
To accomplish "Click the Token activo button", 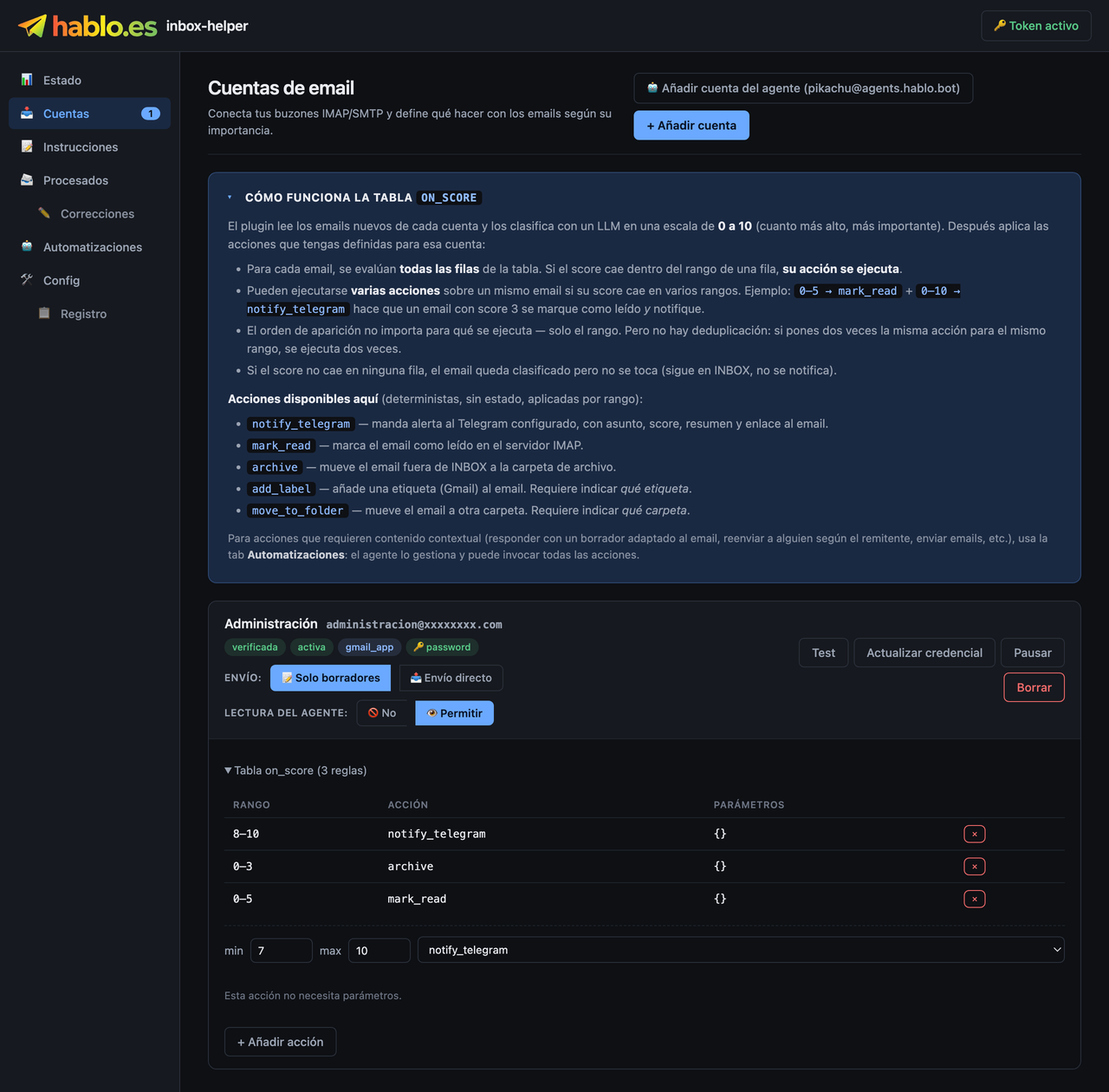I will (1036, 26).
